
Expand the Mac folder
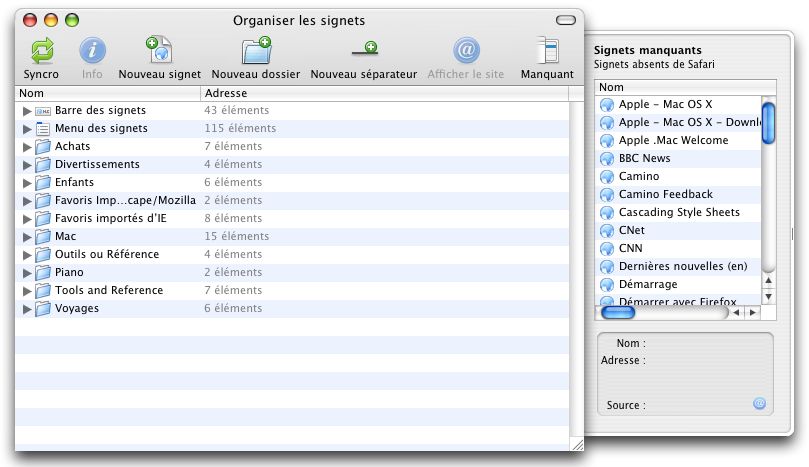tap(27, 237)
